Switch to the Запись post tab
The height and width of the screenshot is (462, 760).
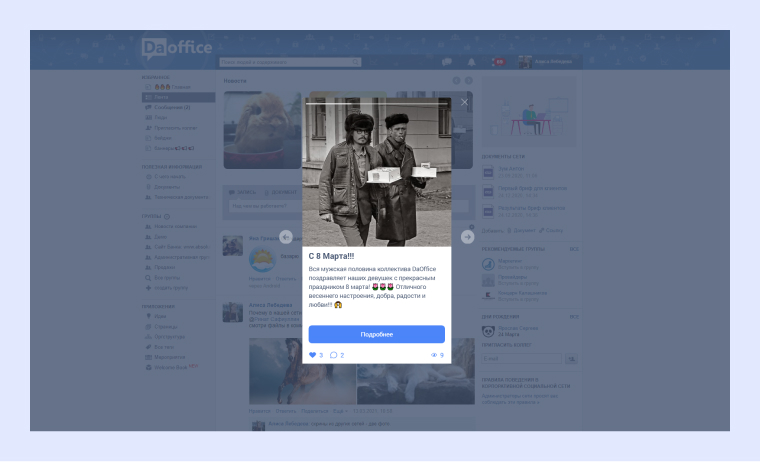(242, 192)
